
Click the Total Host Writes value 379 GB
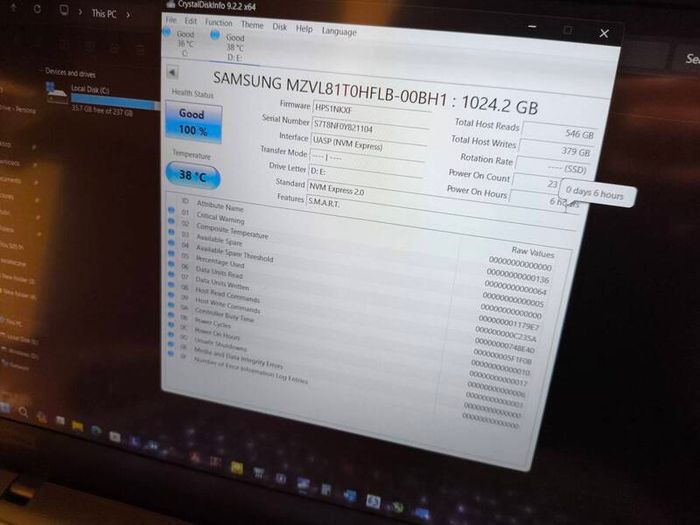tap(556, 151)
